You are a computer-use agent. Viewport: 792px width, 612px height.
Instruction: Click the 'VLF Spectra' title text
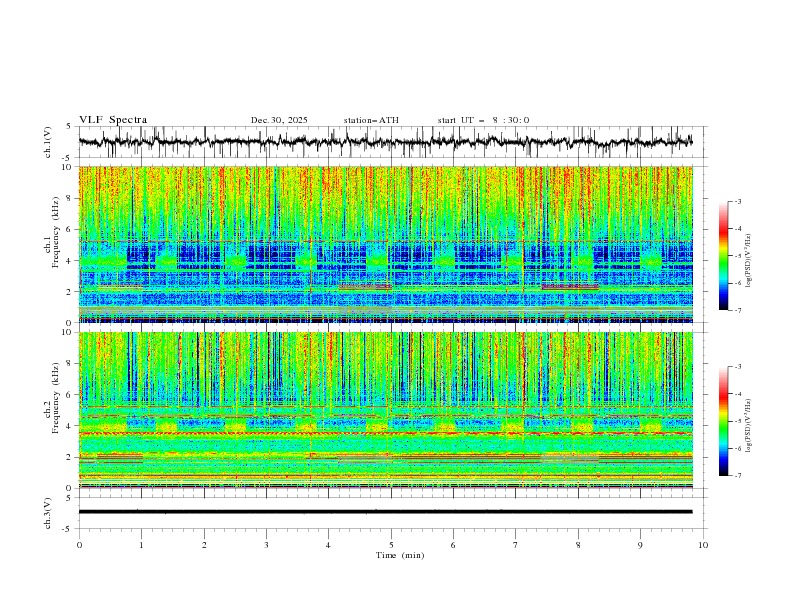tap(113, 120)
